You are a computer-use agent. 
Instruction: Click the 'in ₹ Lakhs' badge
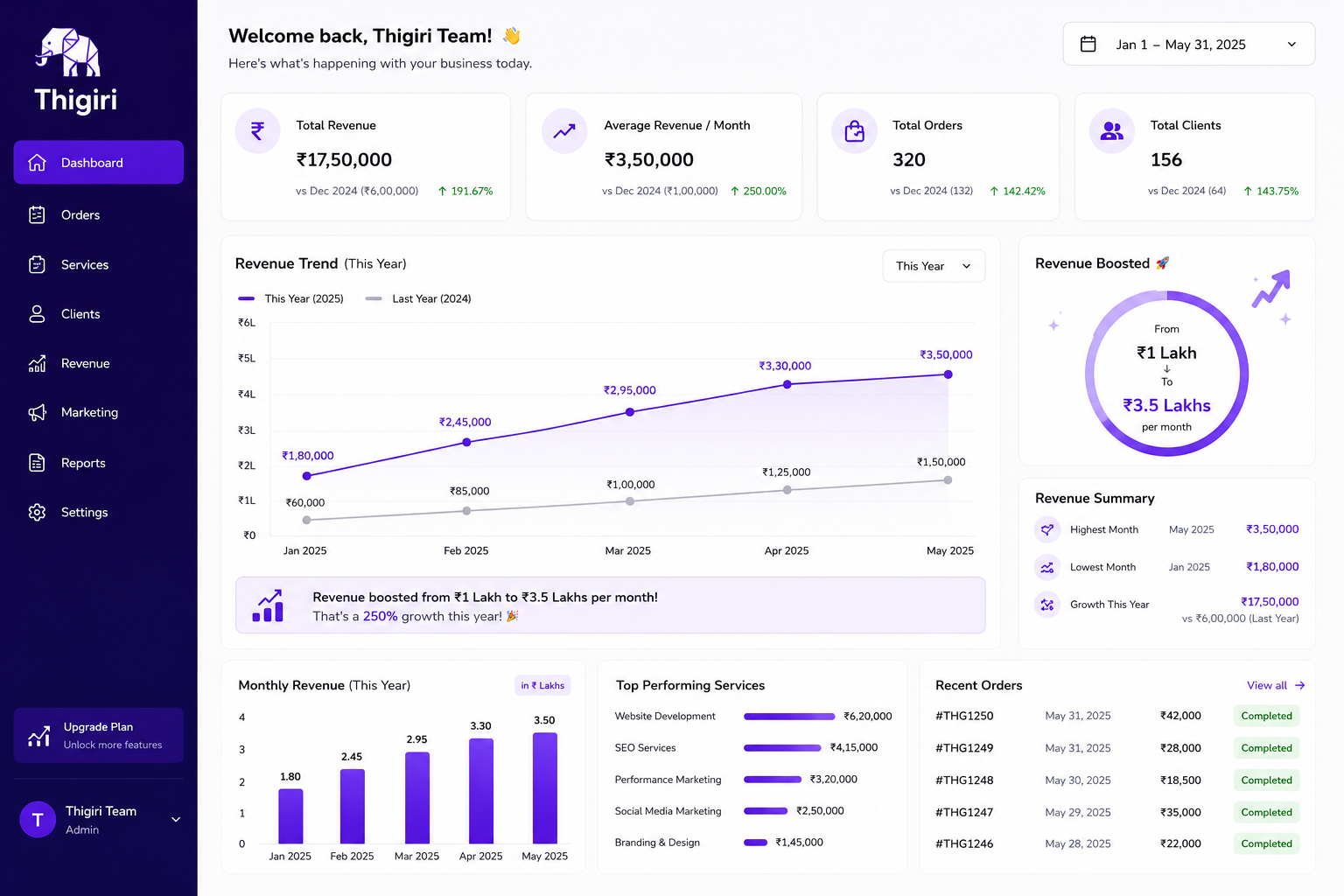(x=542, y=685)
